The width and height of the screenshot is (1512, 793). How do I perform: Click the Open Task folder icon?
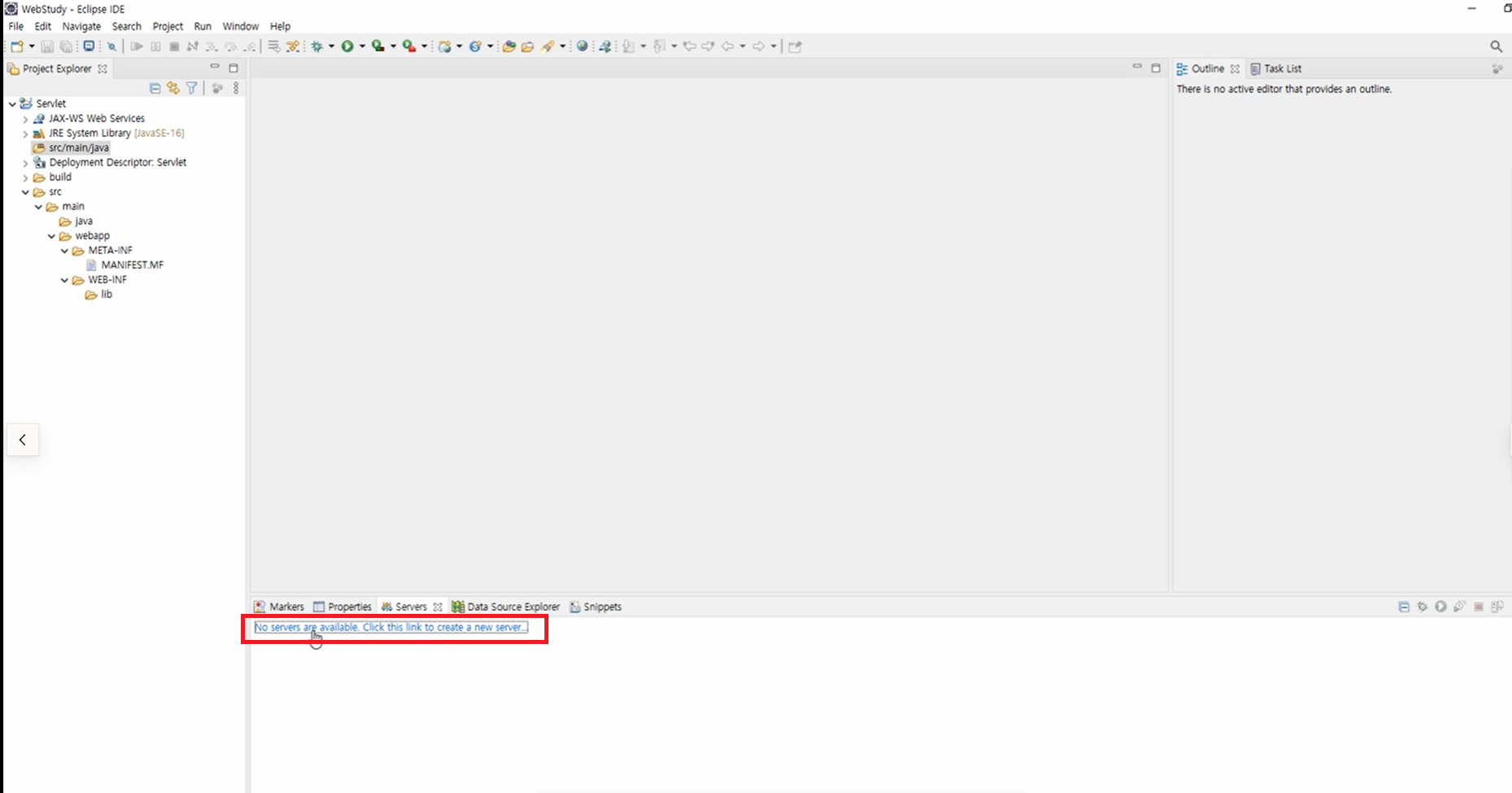[x=527, y=46]
